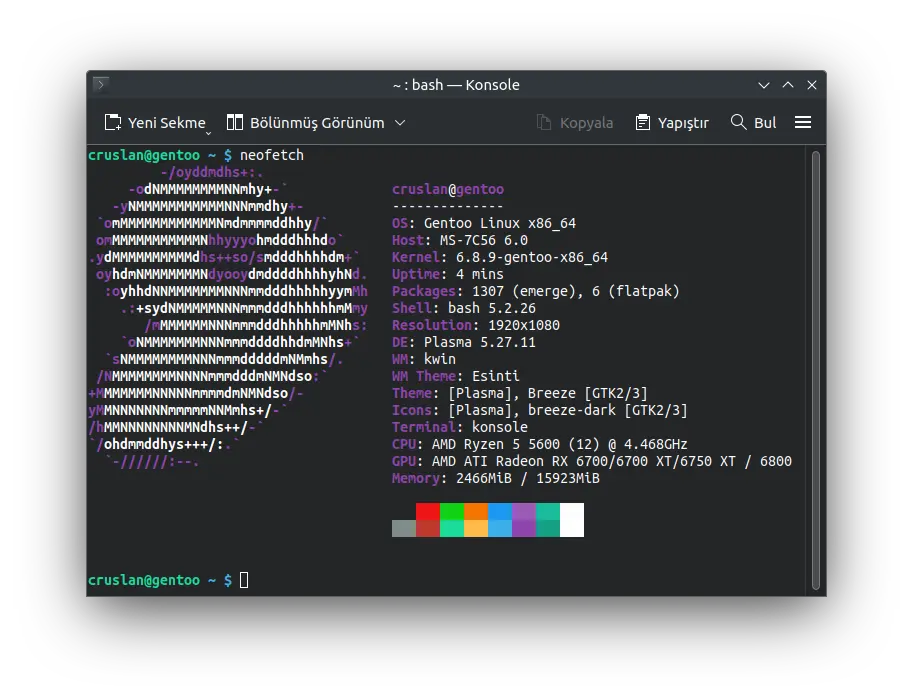
Task: Open search with the Bul button
Action: click(x=753, y=123)
